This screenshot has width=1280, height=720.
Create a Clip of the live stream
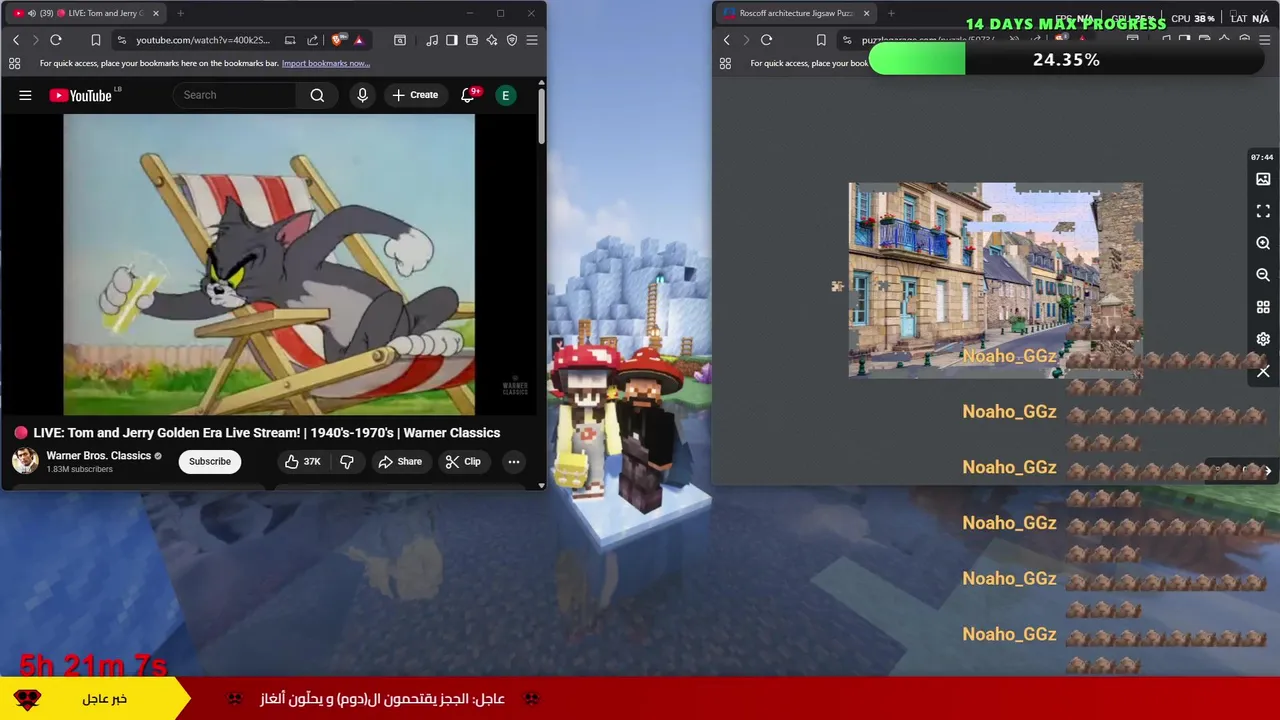[463, 461]
